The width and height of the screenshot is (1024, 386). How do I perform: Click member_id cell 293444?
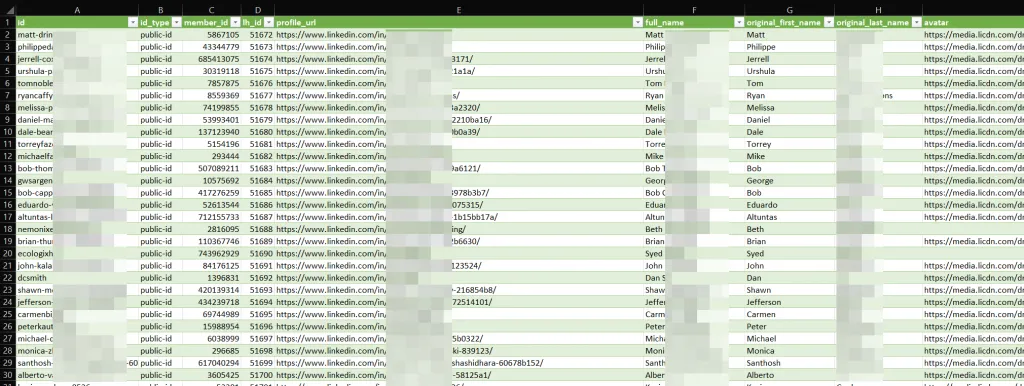tap(212, 156)
